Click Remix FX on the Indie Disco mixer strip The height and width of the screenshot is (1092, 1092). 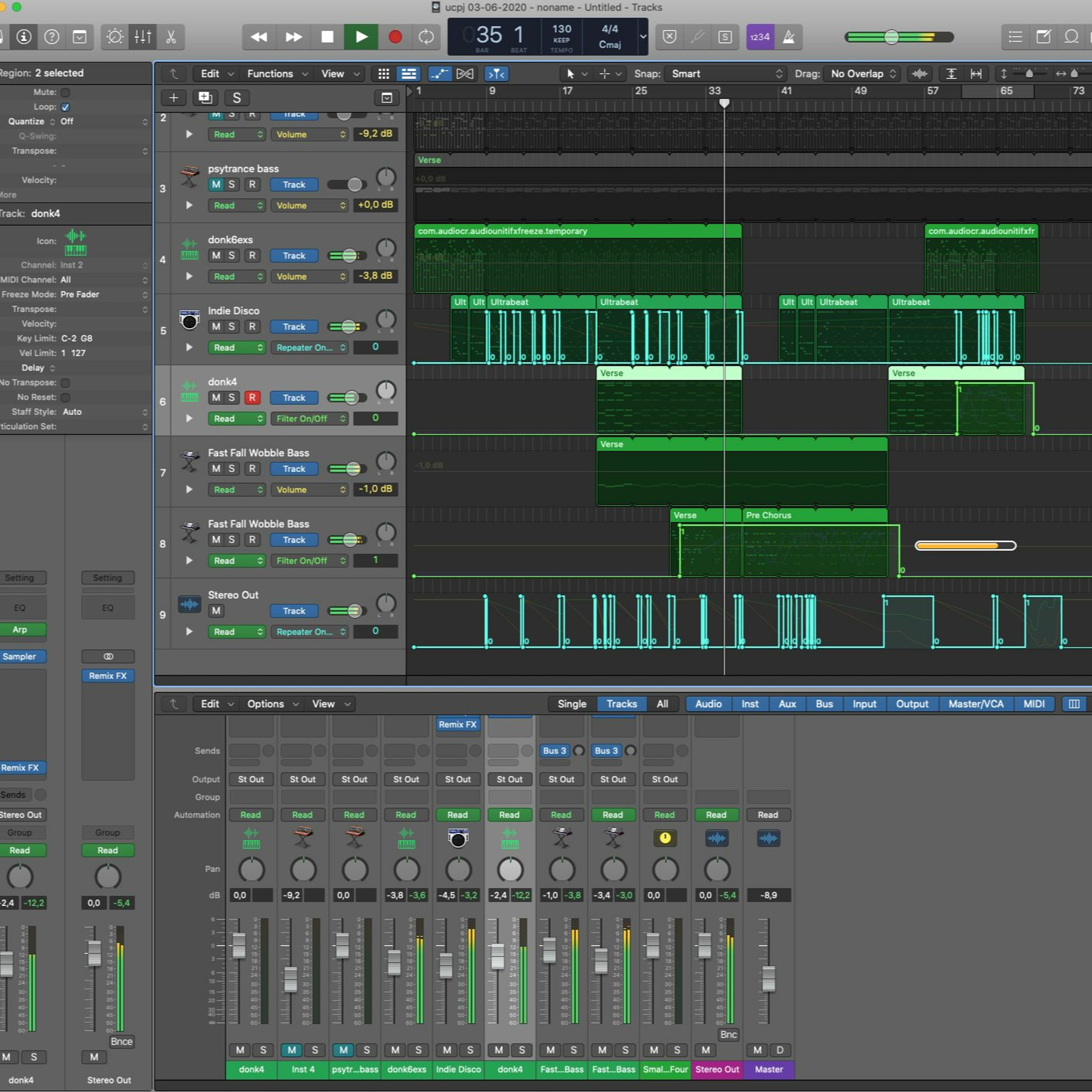pos(458,725)
